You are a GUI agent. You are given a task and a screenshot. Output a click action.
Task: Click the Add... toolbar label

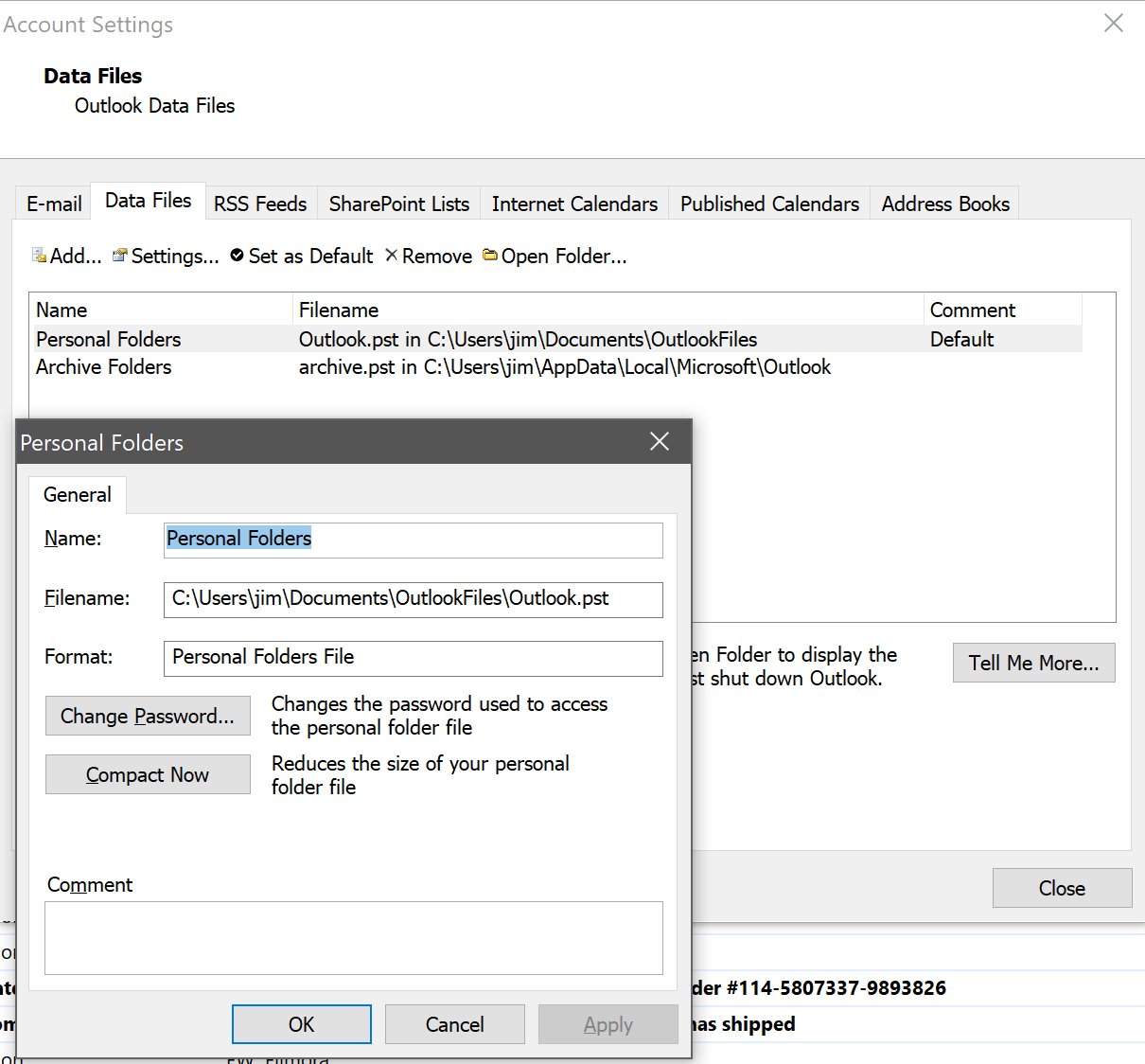(76, 256)
